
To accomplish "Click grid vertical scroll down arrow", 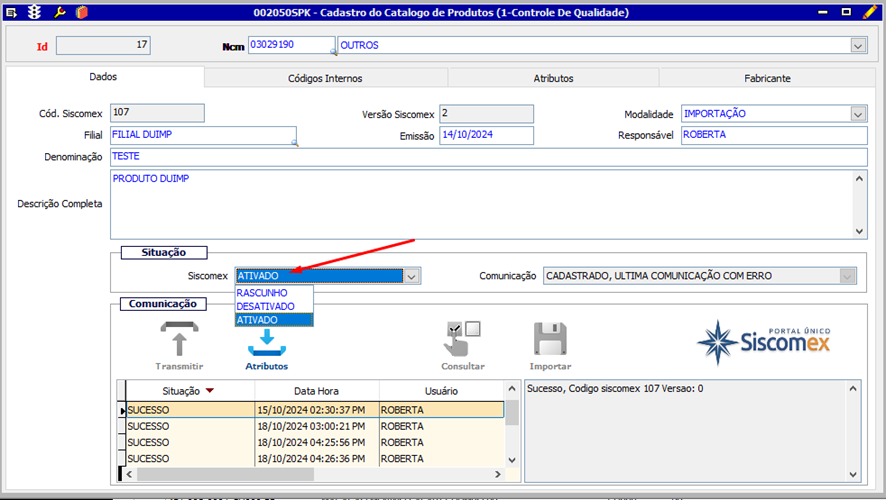I will click(512, 460).
